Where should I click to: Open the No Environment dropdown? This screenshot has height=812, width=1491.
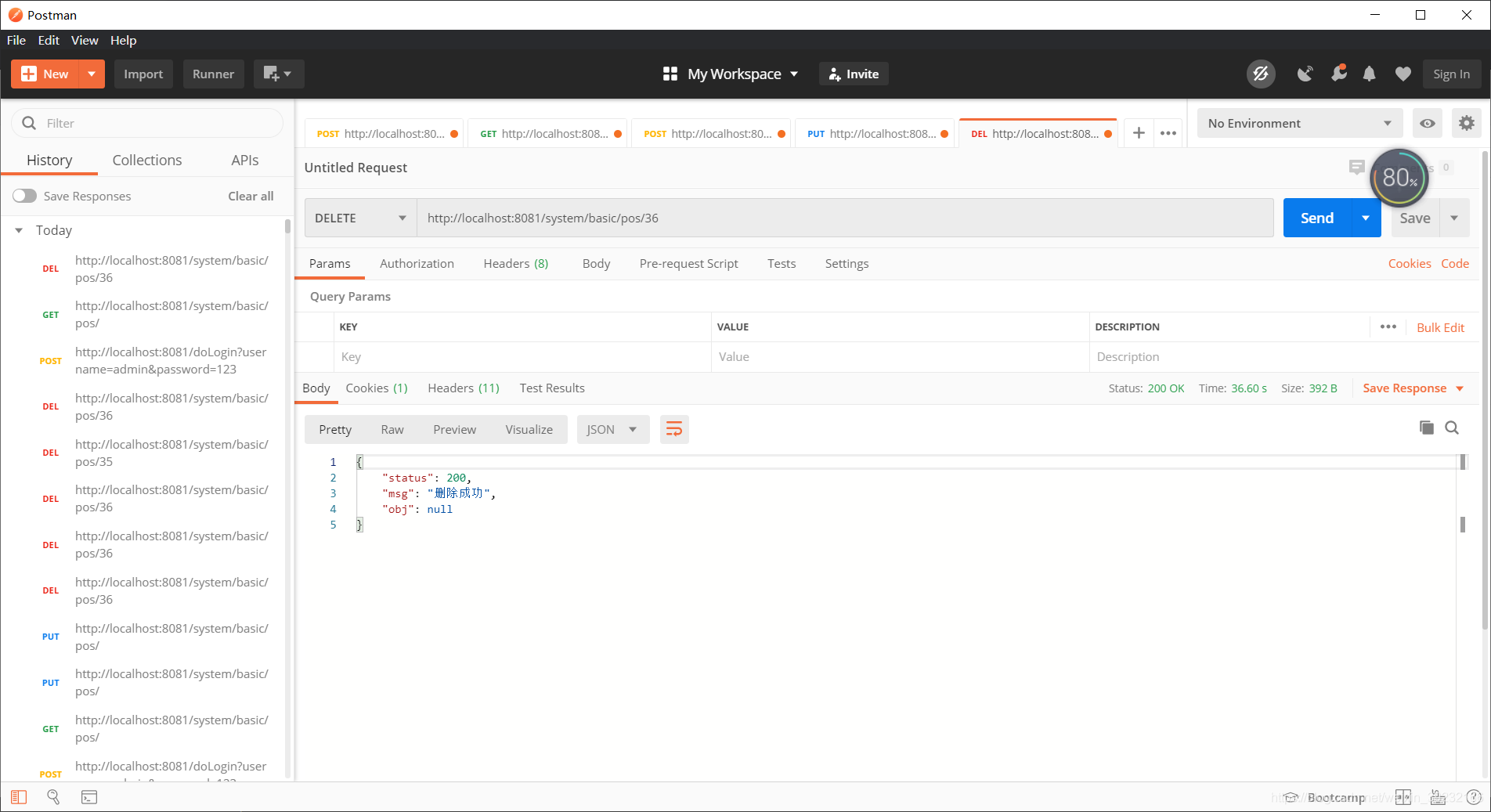coord(1299,123)
